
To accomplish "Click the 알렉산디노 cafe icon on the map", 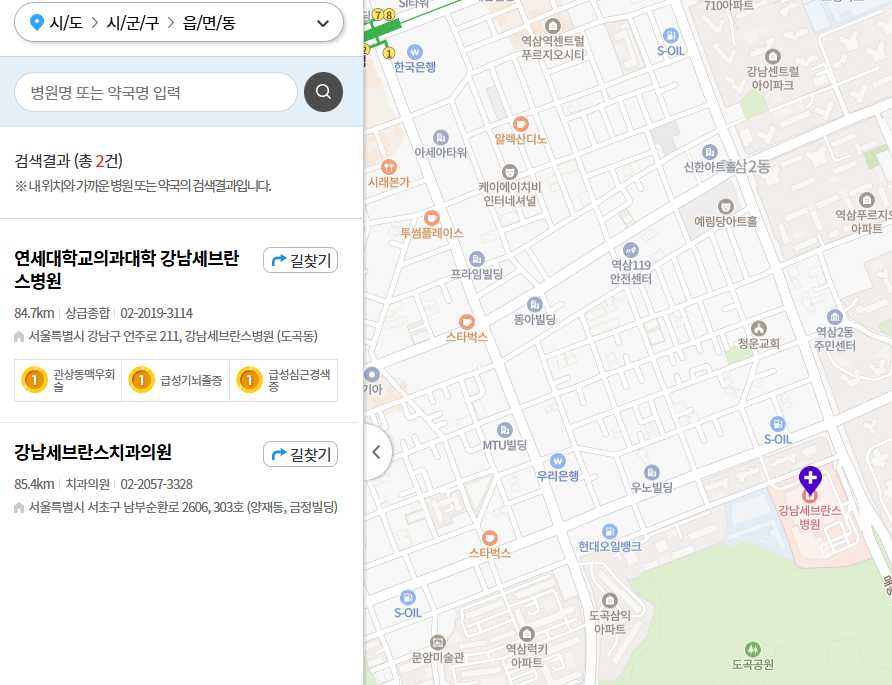I will (521, 123).
